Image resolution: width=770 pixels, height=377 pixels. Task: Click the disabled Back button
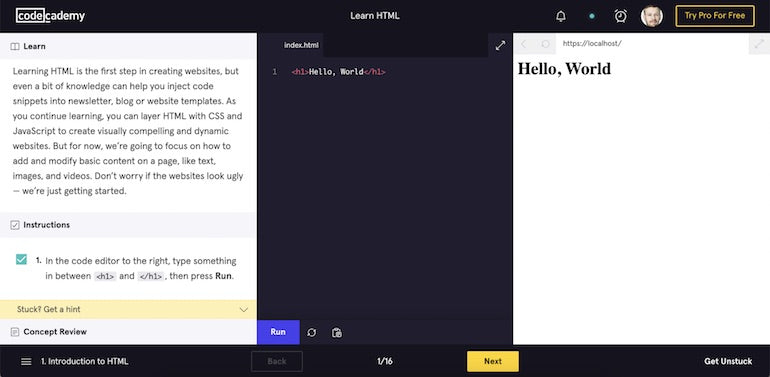[277, 361]
